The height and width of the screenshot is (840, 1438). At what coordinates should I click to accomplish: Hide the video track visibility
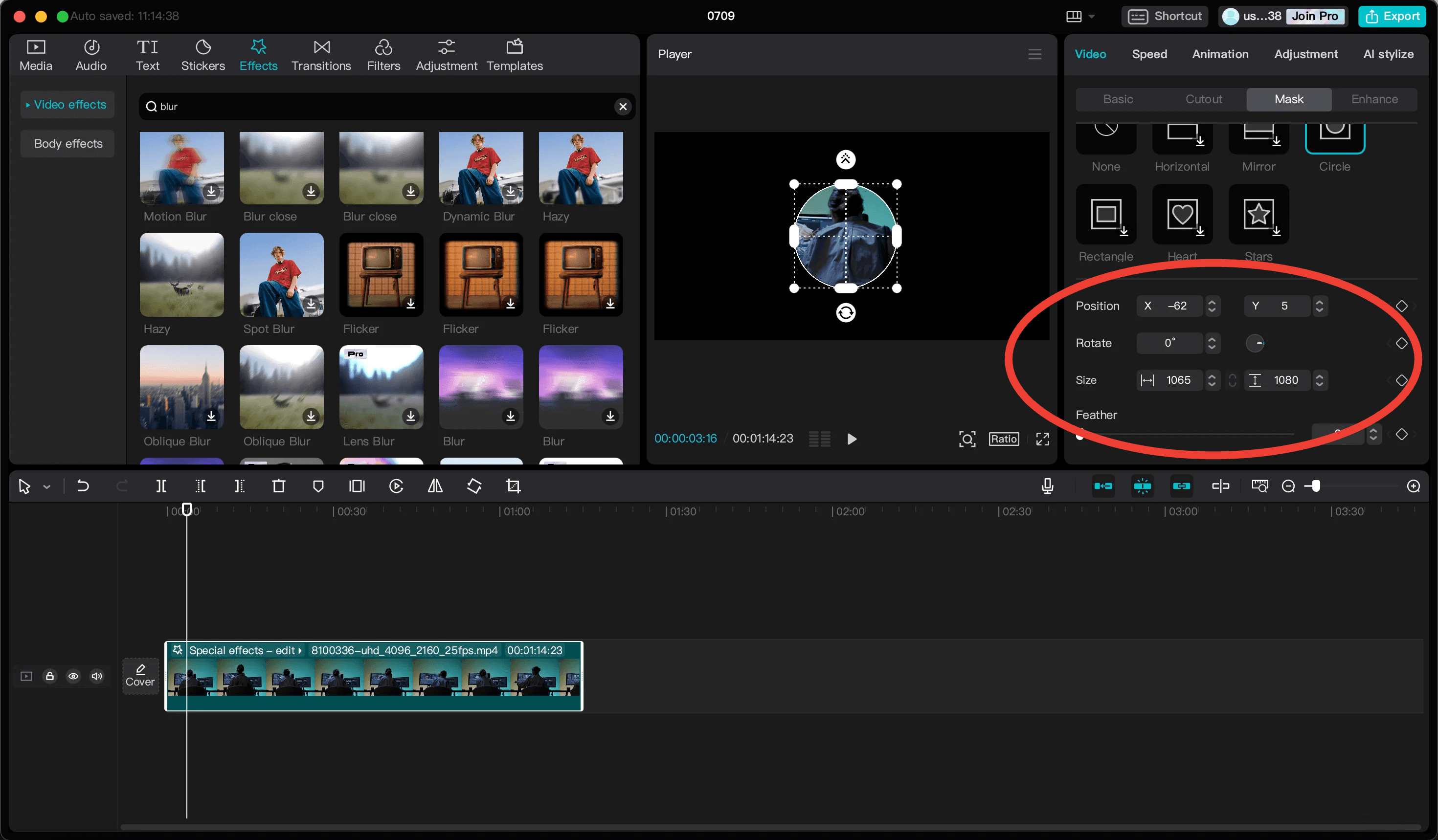[73, 676]
